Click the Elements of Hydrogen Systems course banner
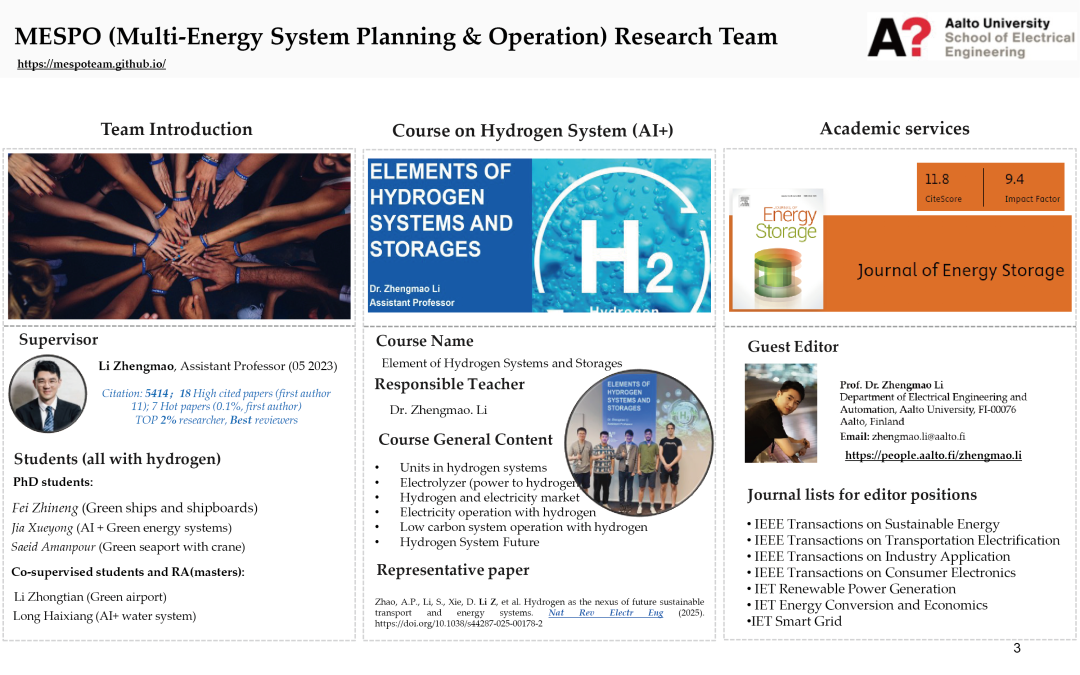Screen dimensions: 1080x675 tap(450, 236)
